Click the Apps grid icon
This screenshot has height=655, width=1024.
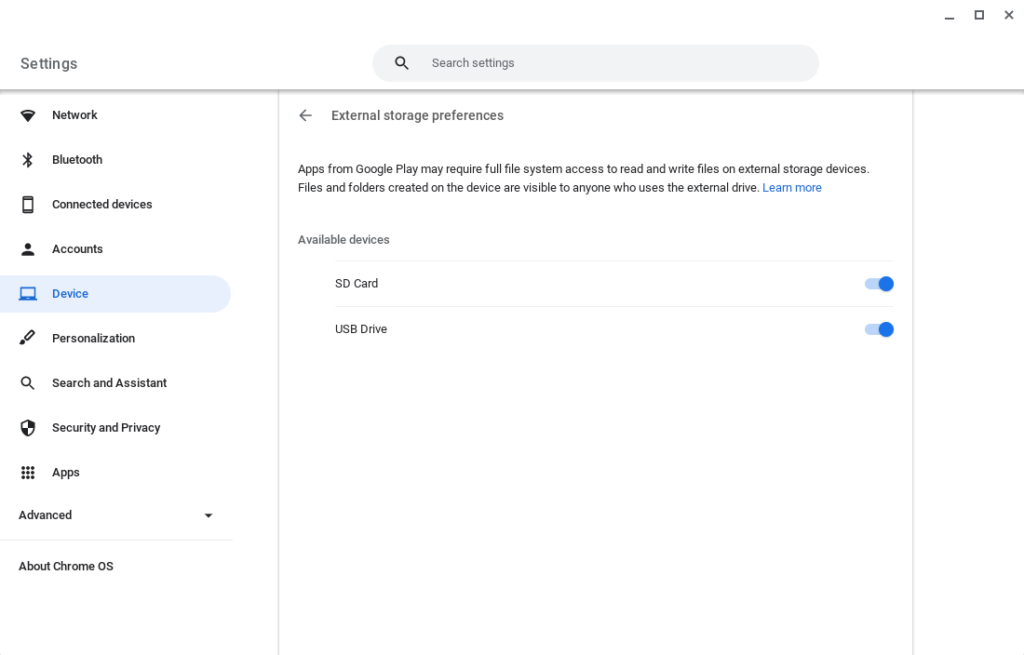pyautogui.click(x=27, y=472)
